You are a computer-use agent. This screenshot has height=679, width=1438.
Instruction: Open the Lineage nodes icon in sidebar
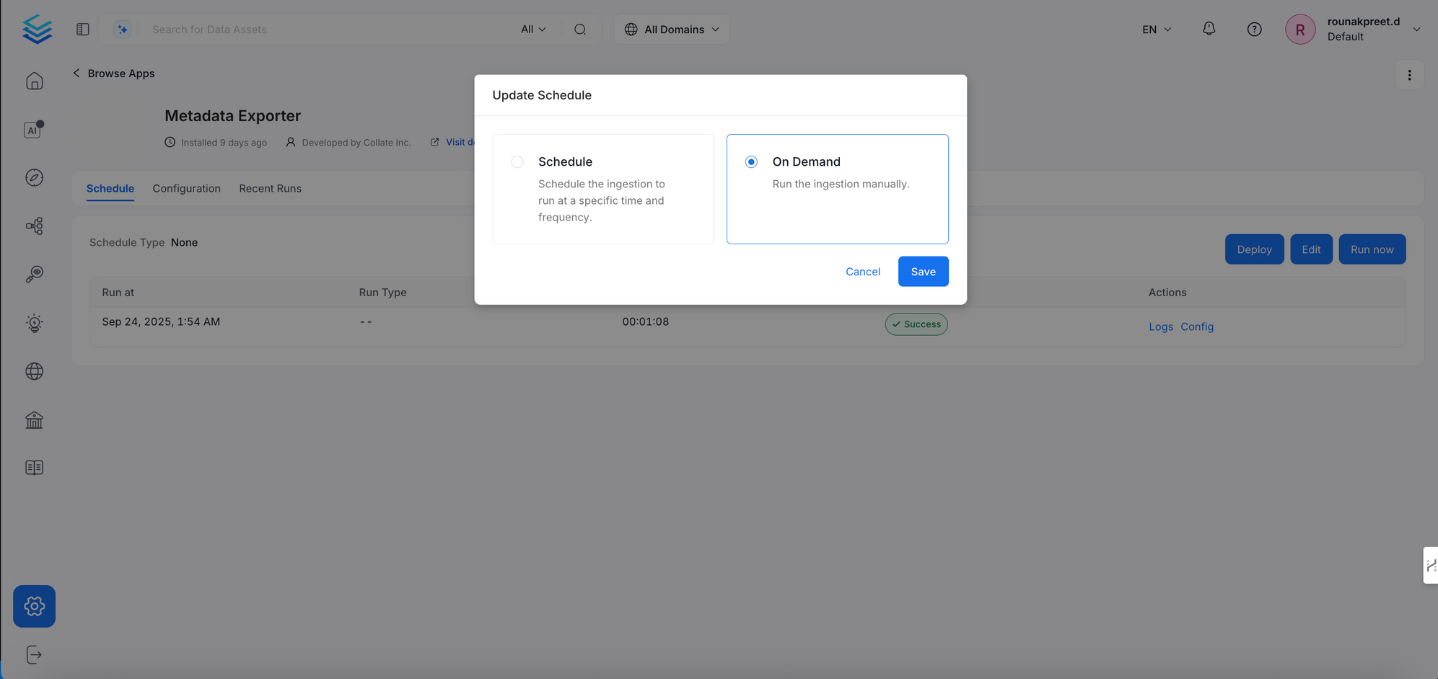point(34,227)
